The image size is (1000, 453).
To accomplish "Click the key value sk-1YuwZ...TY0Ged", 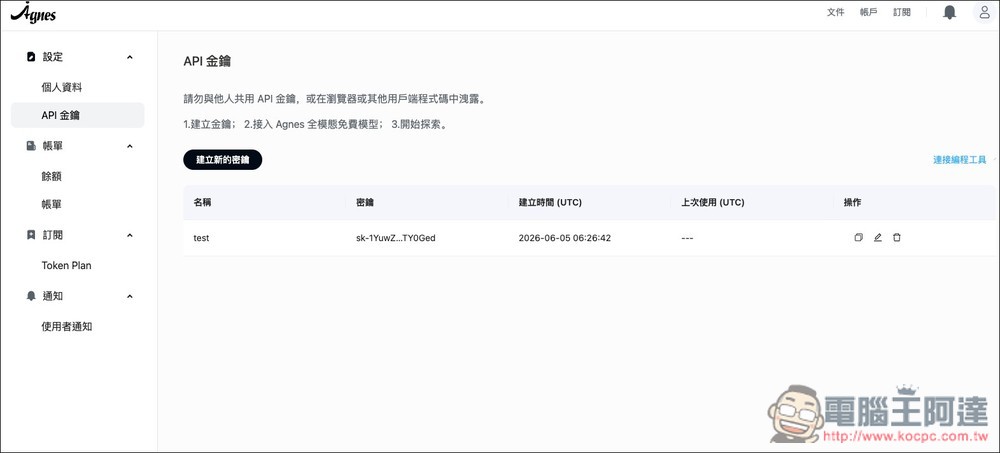I will (395, 238).
